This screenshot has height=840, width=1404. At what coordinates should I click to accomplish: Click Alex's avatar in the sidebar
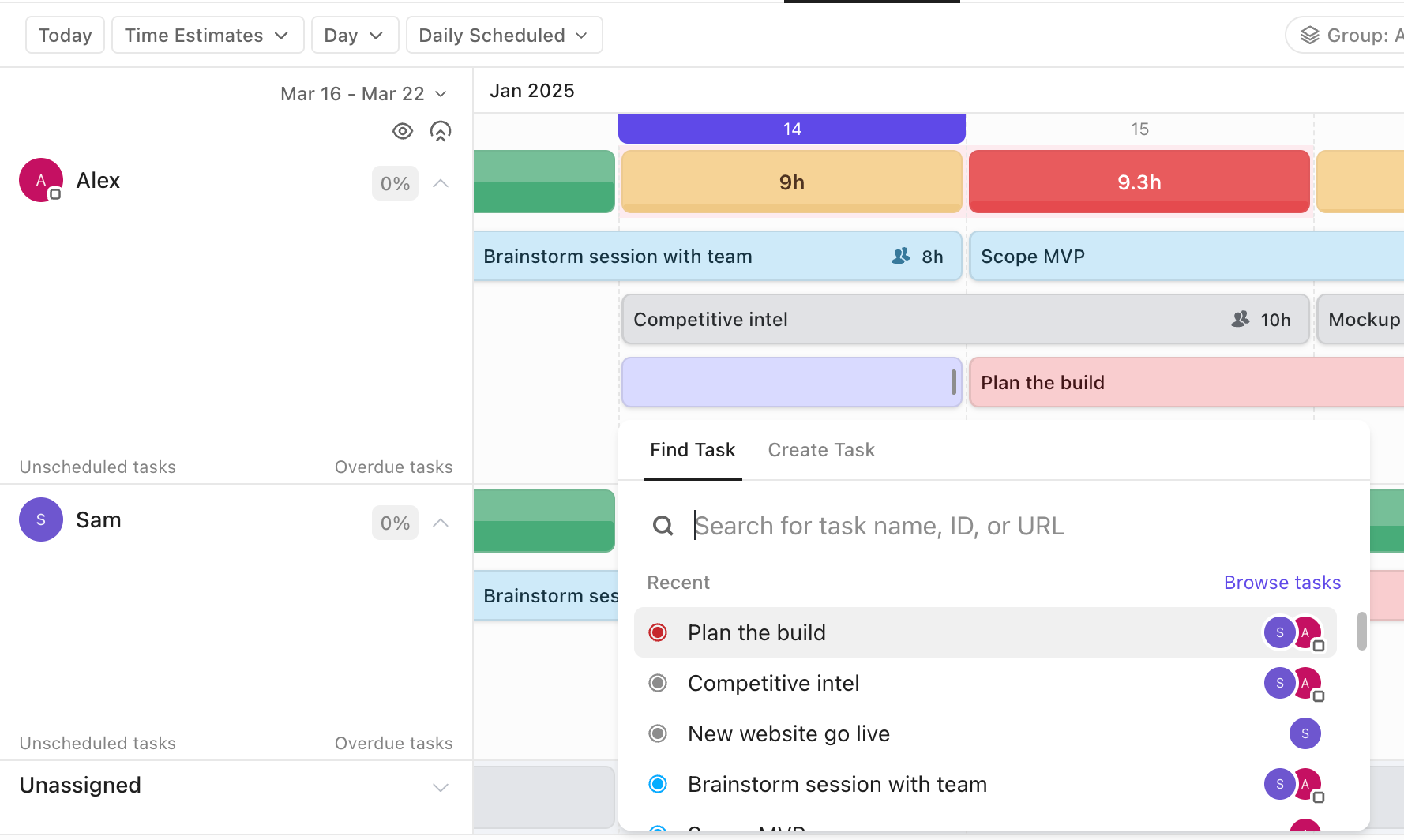[x=41, y=180]
